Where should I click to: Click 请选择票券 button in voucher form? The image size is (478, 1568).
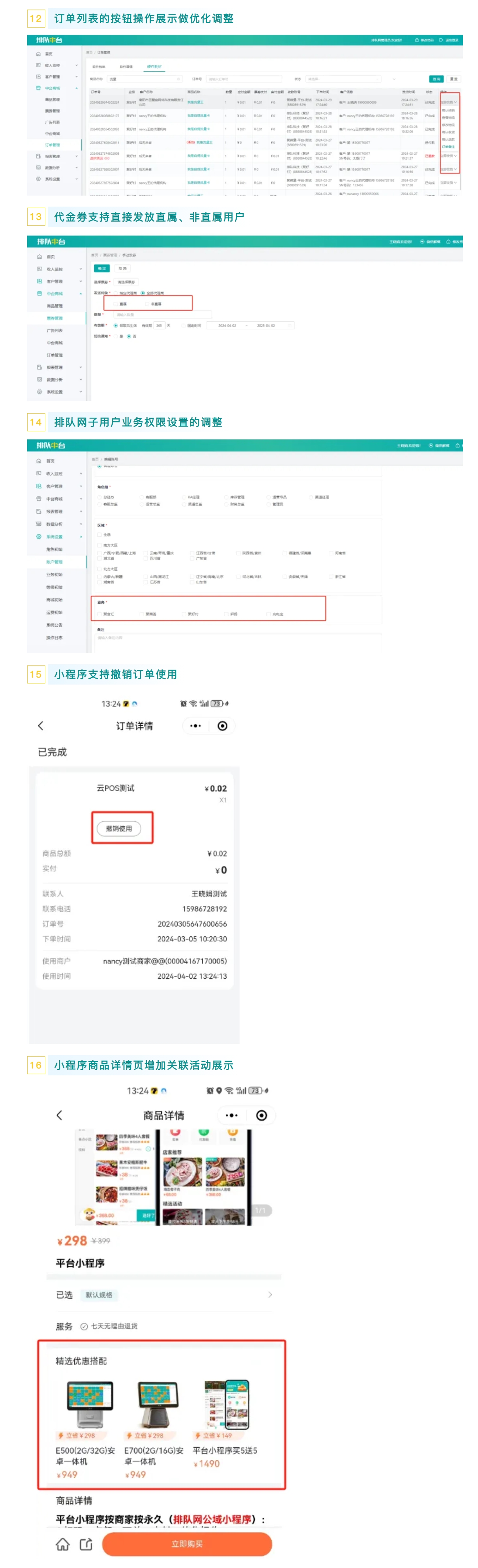pos(126,282)
